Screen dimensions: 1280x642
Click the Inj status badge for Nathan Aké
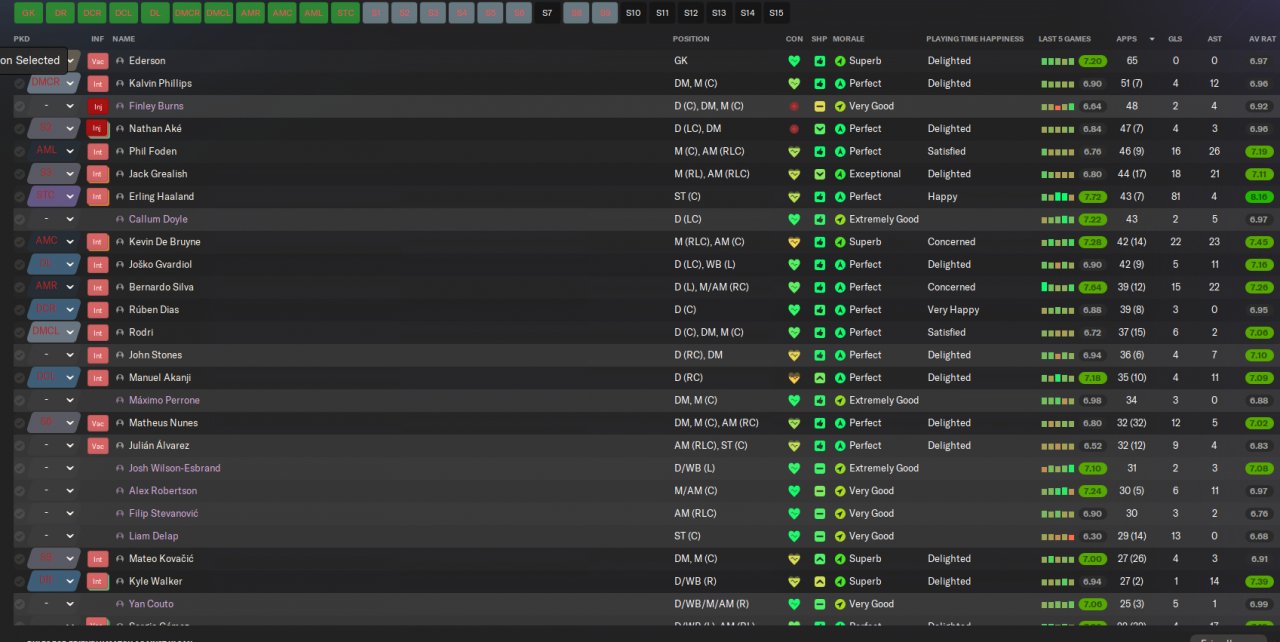(98, 129)
